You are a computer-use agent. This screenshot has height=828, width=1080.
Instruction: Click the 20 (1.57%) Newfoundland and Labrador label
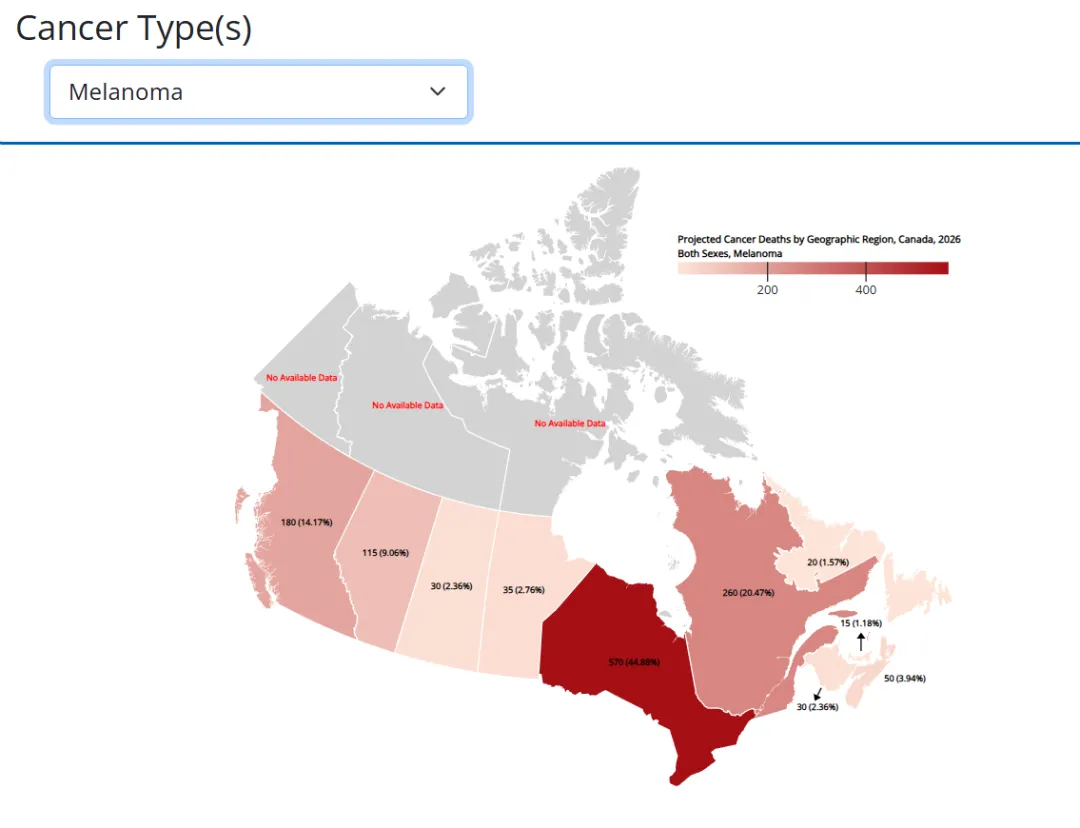(x=828, y=563)
